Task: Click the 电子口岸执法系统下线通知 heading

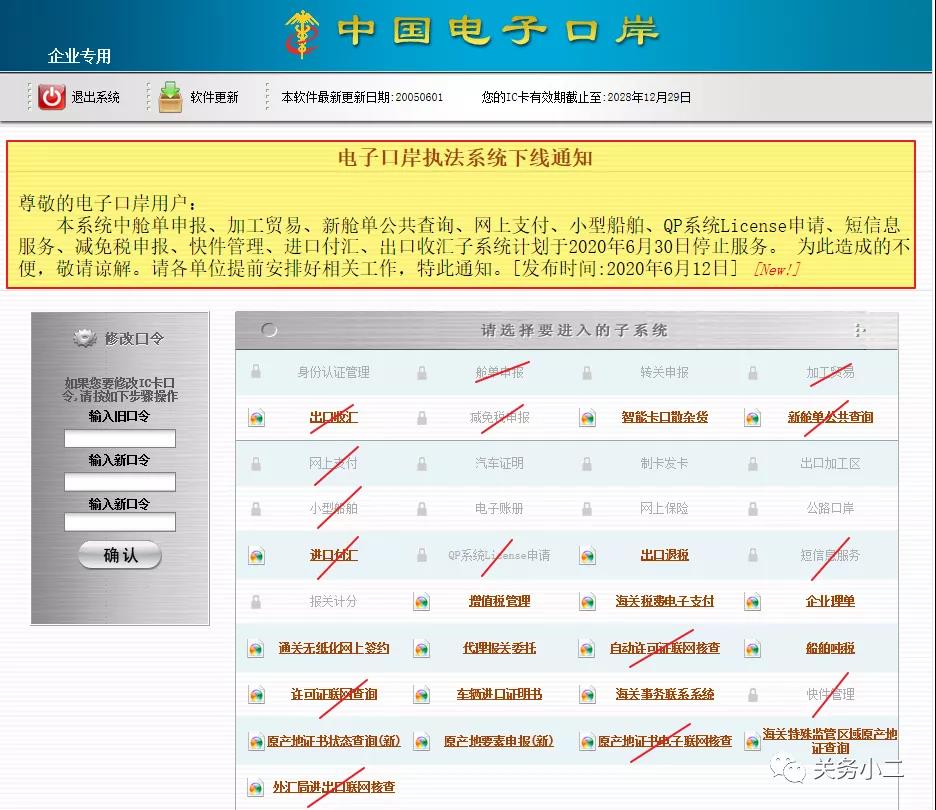Action: [465, 158]
